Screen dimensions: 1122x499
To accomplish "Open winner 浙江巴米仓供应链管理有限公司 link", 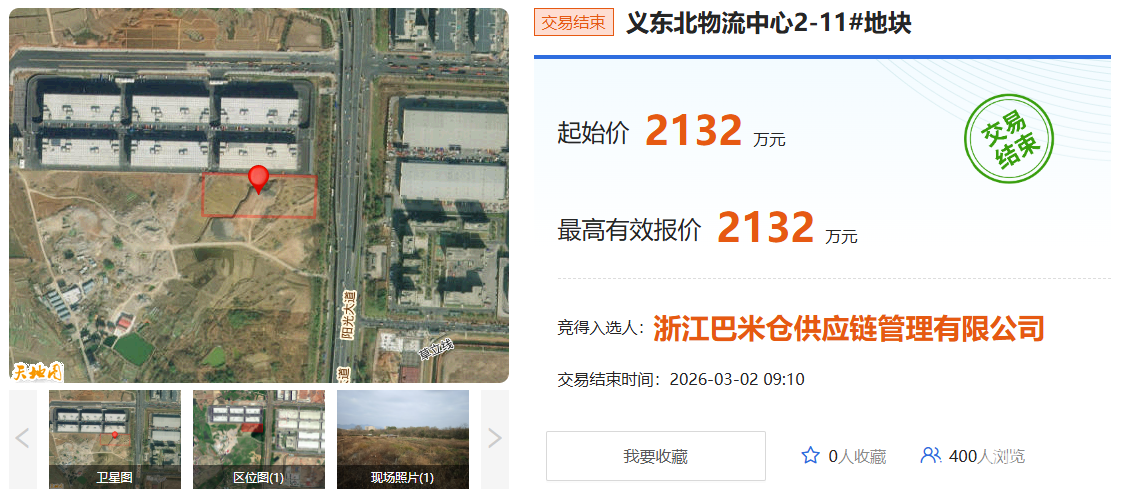I will (x=849, y=329).
